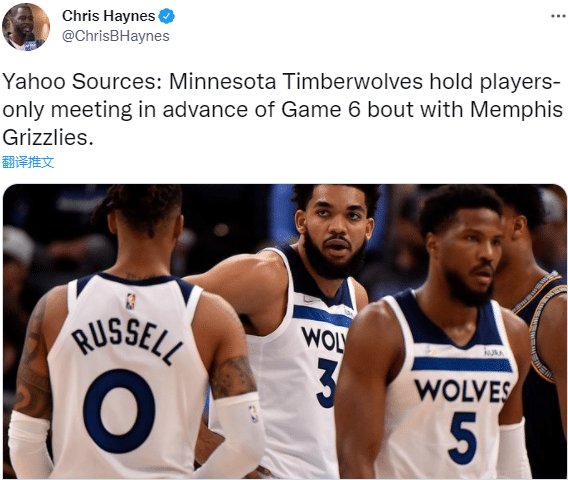The height and width of the screenshot is (480, 568).
Task: Click the tweet text about Game 6
Action: tap(283, 109)
